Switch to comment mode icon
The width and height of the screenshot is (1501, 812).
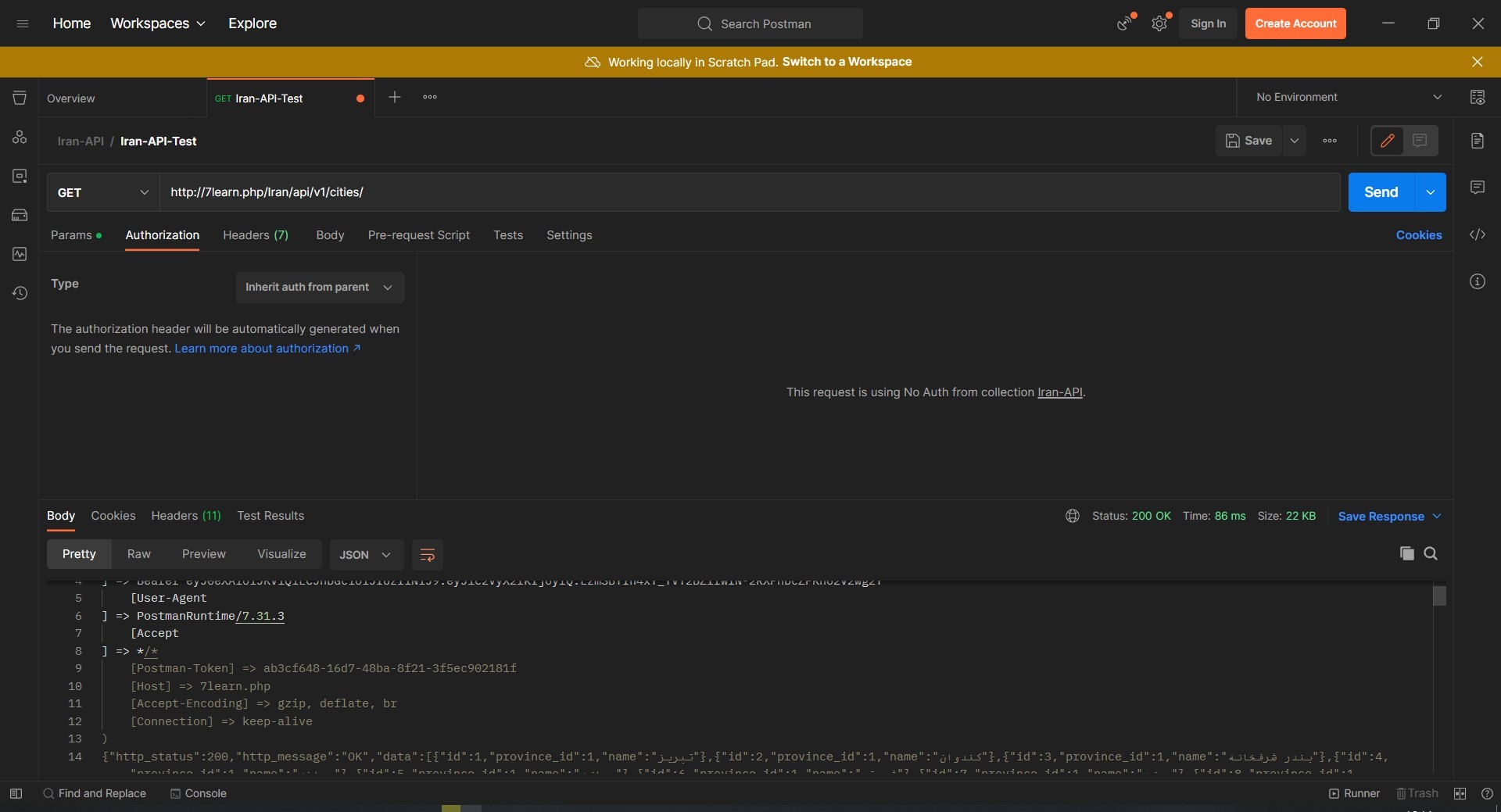click(x=1420, y=141)
